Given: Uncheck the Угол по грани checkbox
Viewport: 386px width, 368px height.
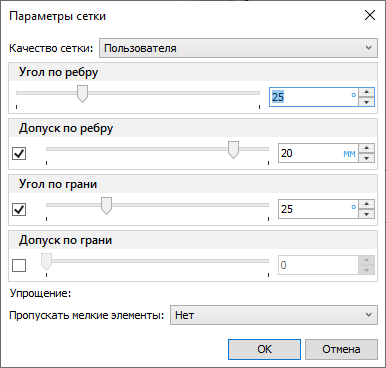Looking at the screenshot, I should [x=19, y=210].
